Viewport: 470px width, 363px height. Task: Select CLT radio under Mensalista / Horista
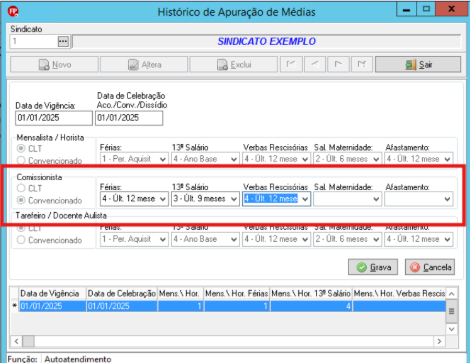click(21, 148)
